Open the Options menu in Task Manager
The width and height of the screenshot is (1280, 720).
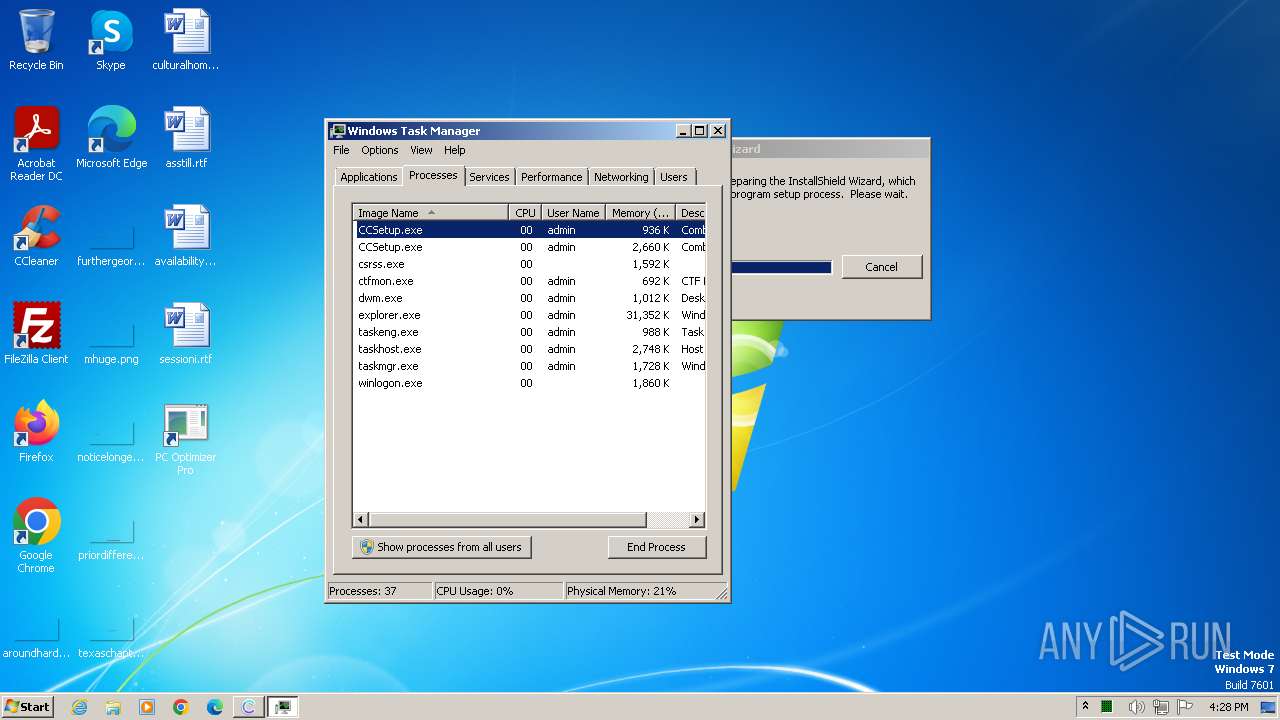[379, 150]
